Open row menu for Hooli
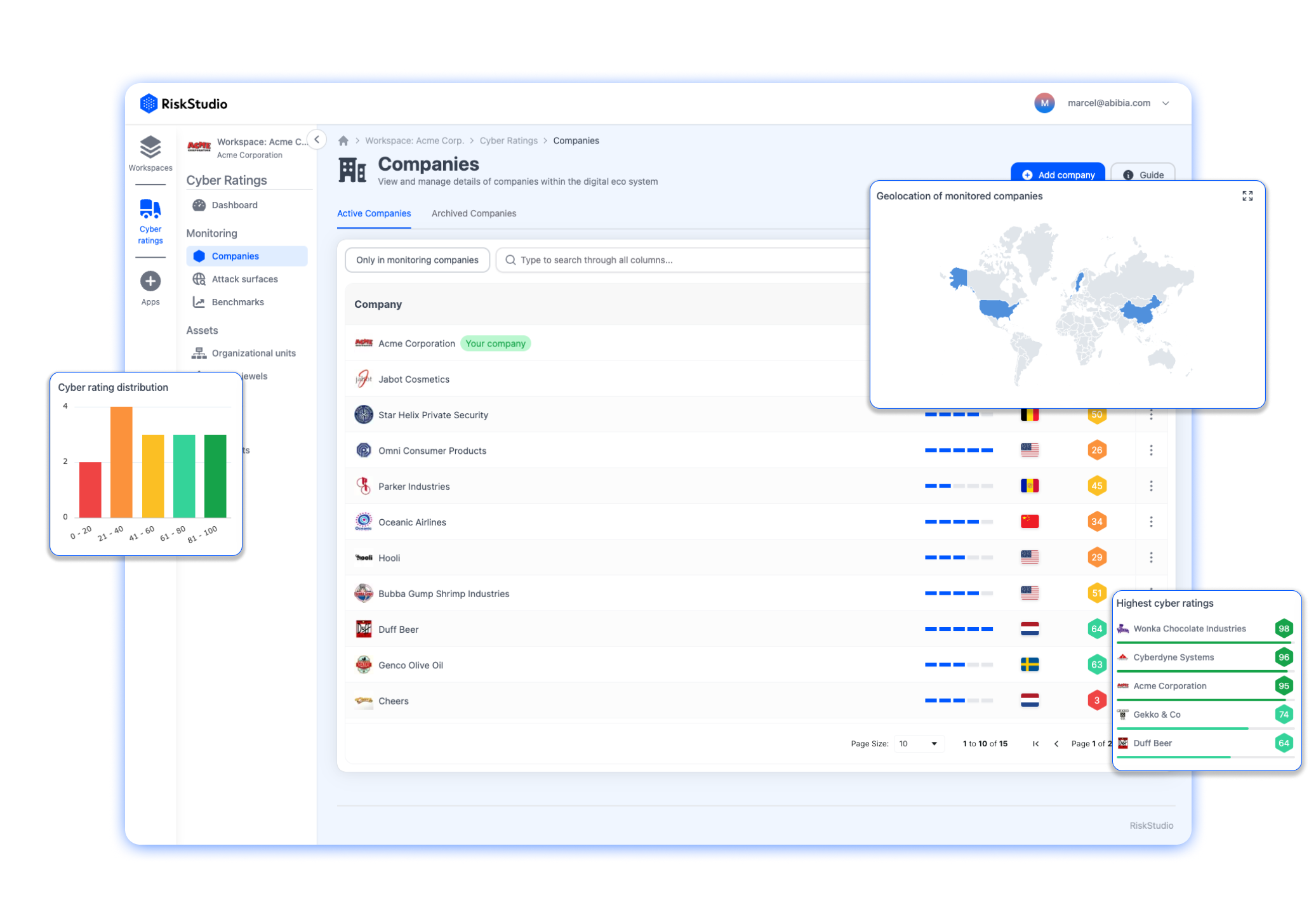 tap(1151, 558)
